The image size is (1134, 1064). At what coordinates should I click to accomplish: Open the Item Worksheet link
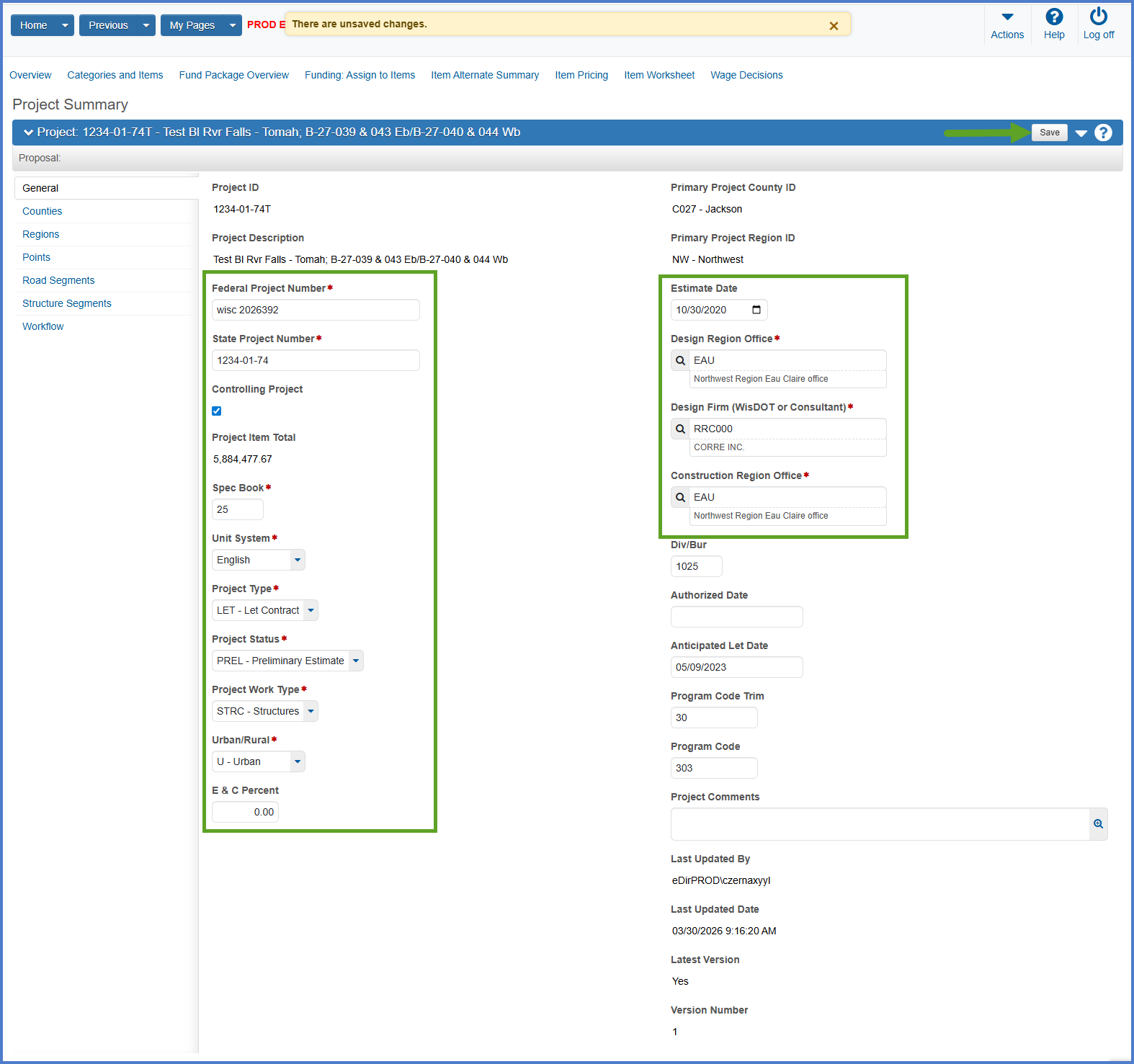tap(658, 75)
